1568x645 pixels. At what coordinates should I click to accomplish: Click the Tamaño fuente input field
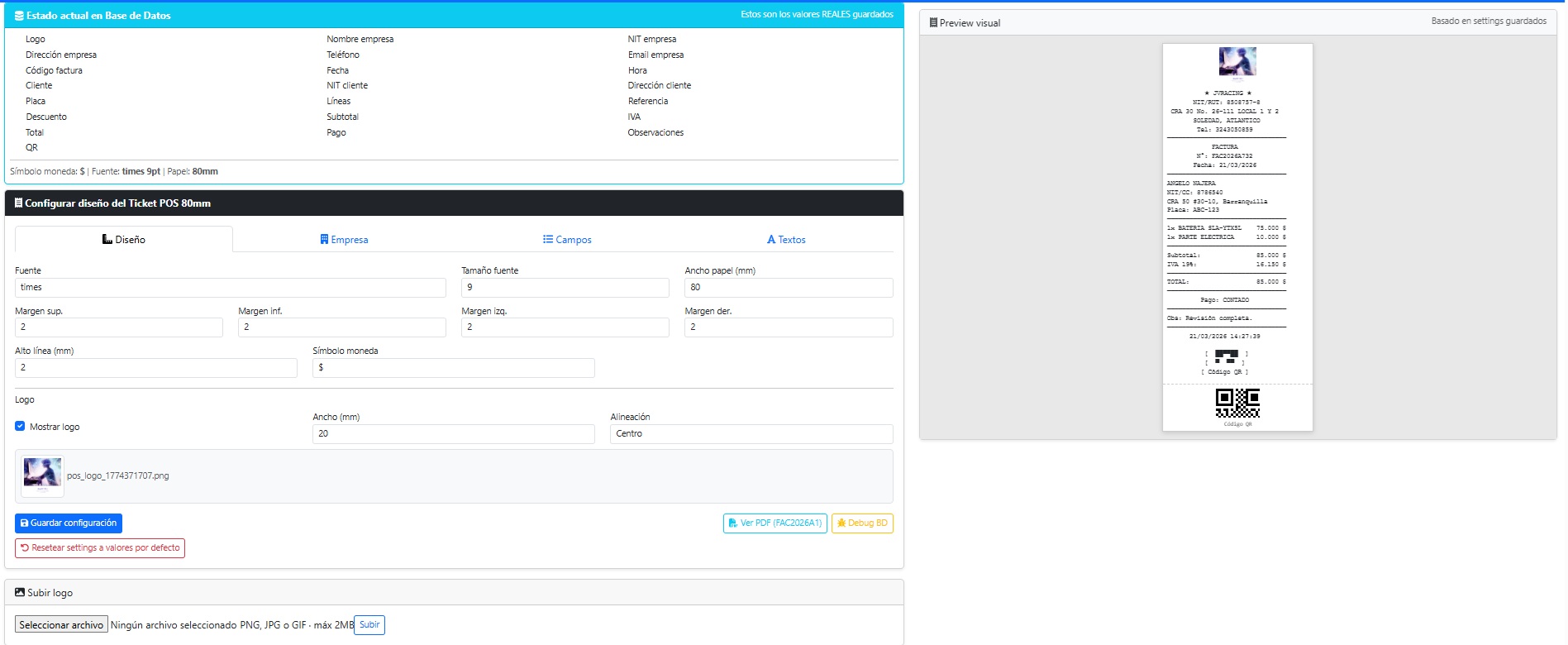coord(565,288)
